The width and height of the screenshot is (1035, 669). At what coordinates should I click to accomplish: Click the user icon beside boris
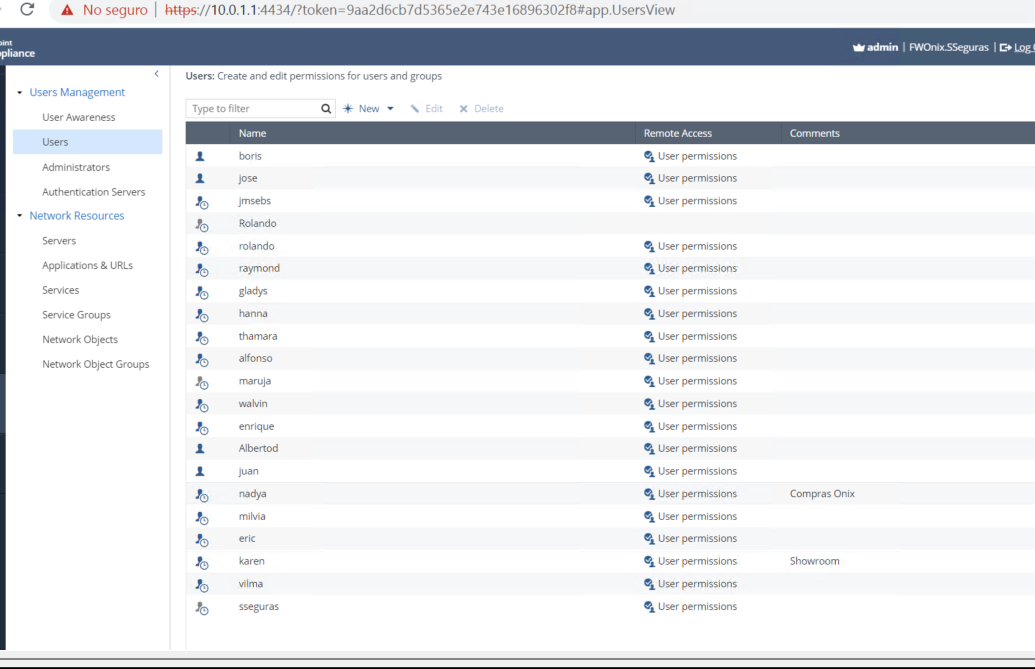(x=200, y=156)
